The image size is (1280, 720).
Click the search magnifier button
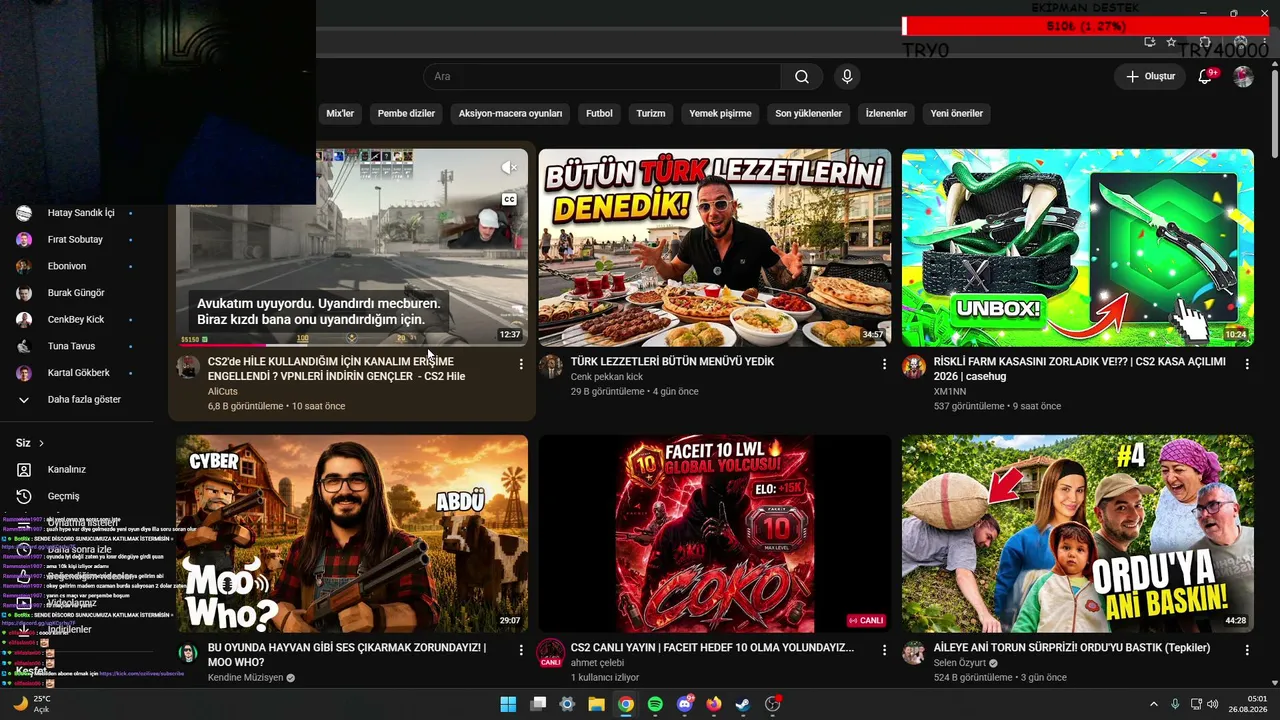[x=802, y=77]
